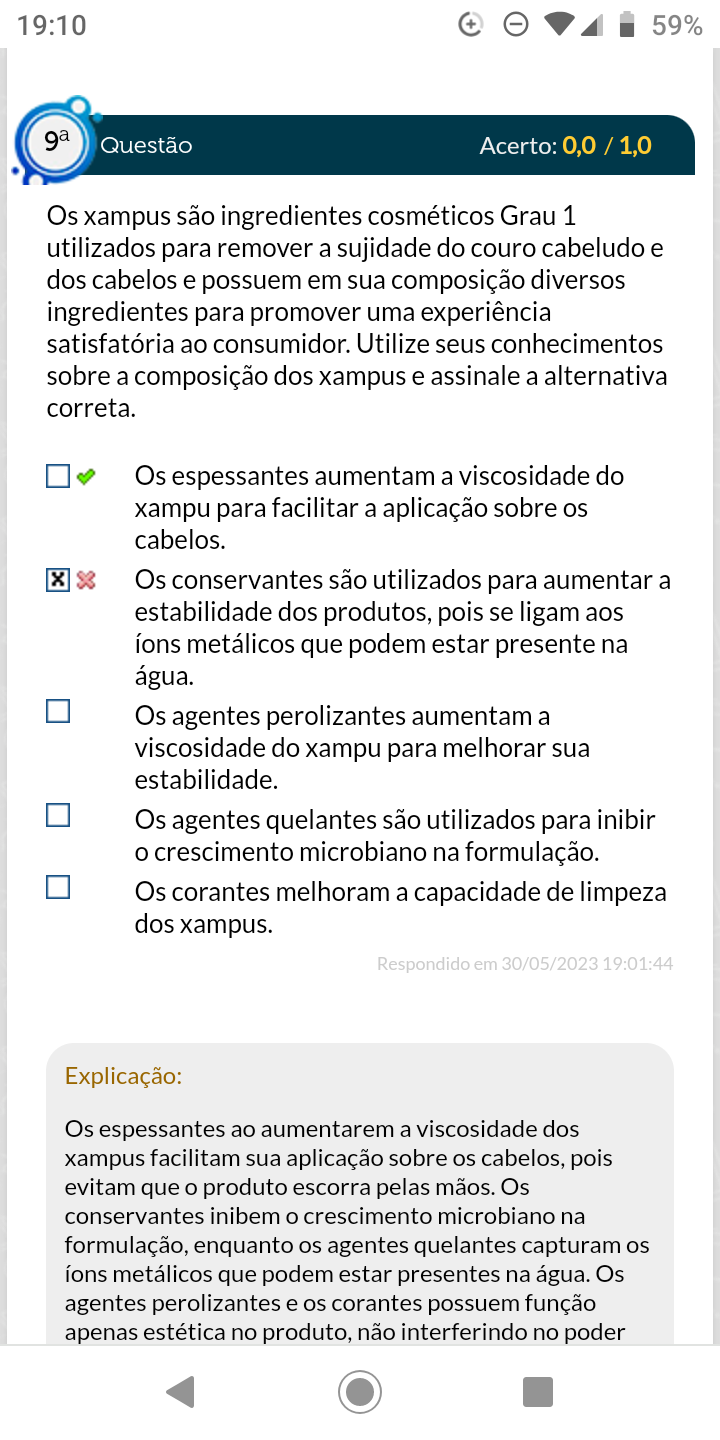This screenshot has height=1440, width=720.
Task: Select the 'Os agentes quelantes' checkbox
Action: pos(58,816)
